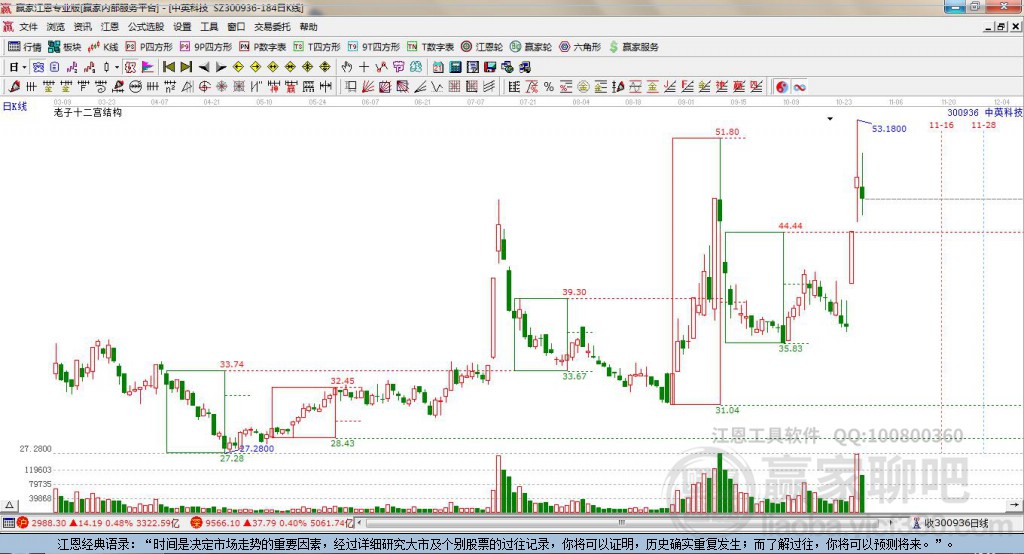Open the 窗口 menu
This screenshot has width=1024, height=554.
pyautogui.click(x=236, y=27)
